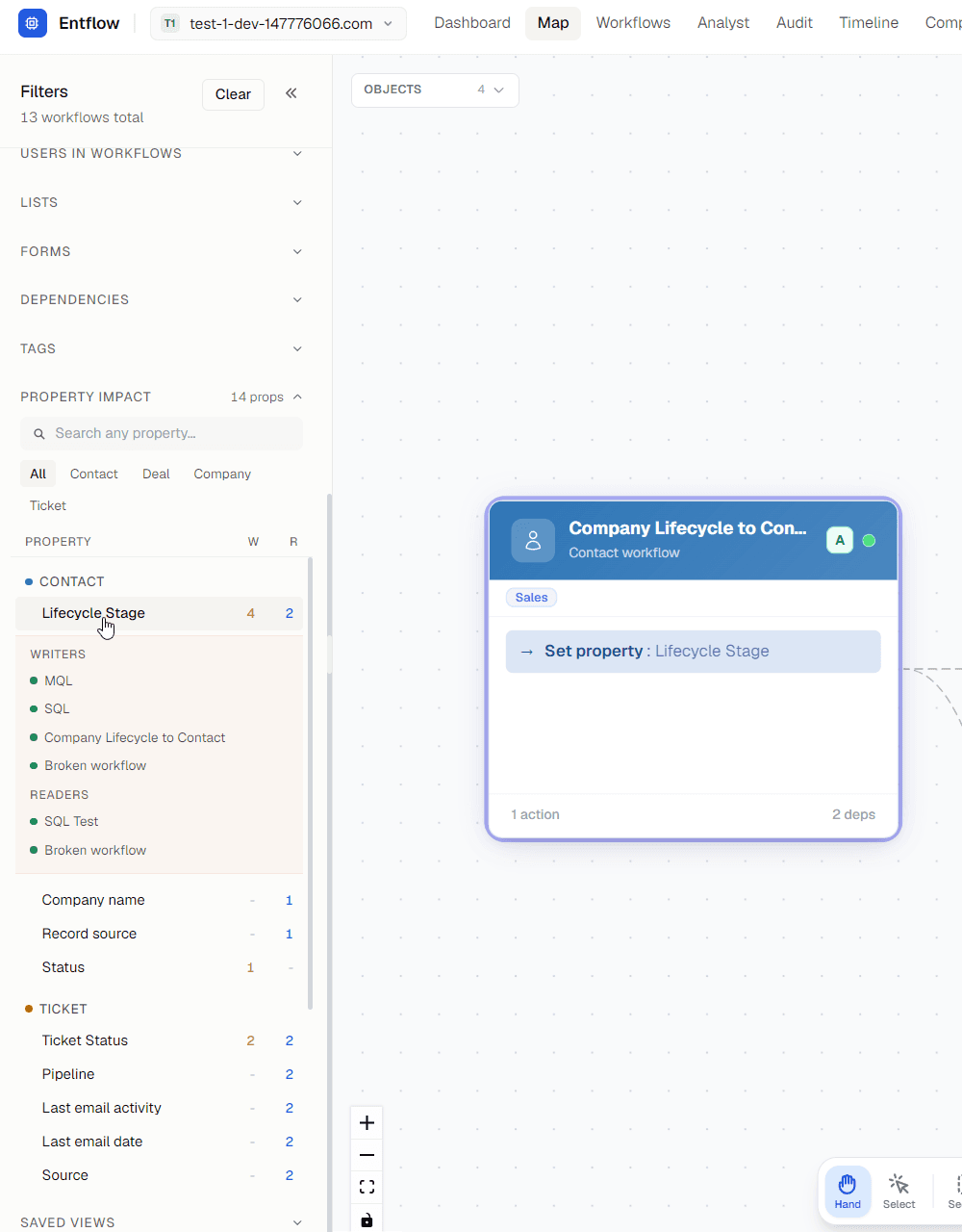This screenshot has width=962, height=1232.
Task: Open the MQL writer workflow
Action: coord(59,680)
